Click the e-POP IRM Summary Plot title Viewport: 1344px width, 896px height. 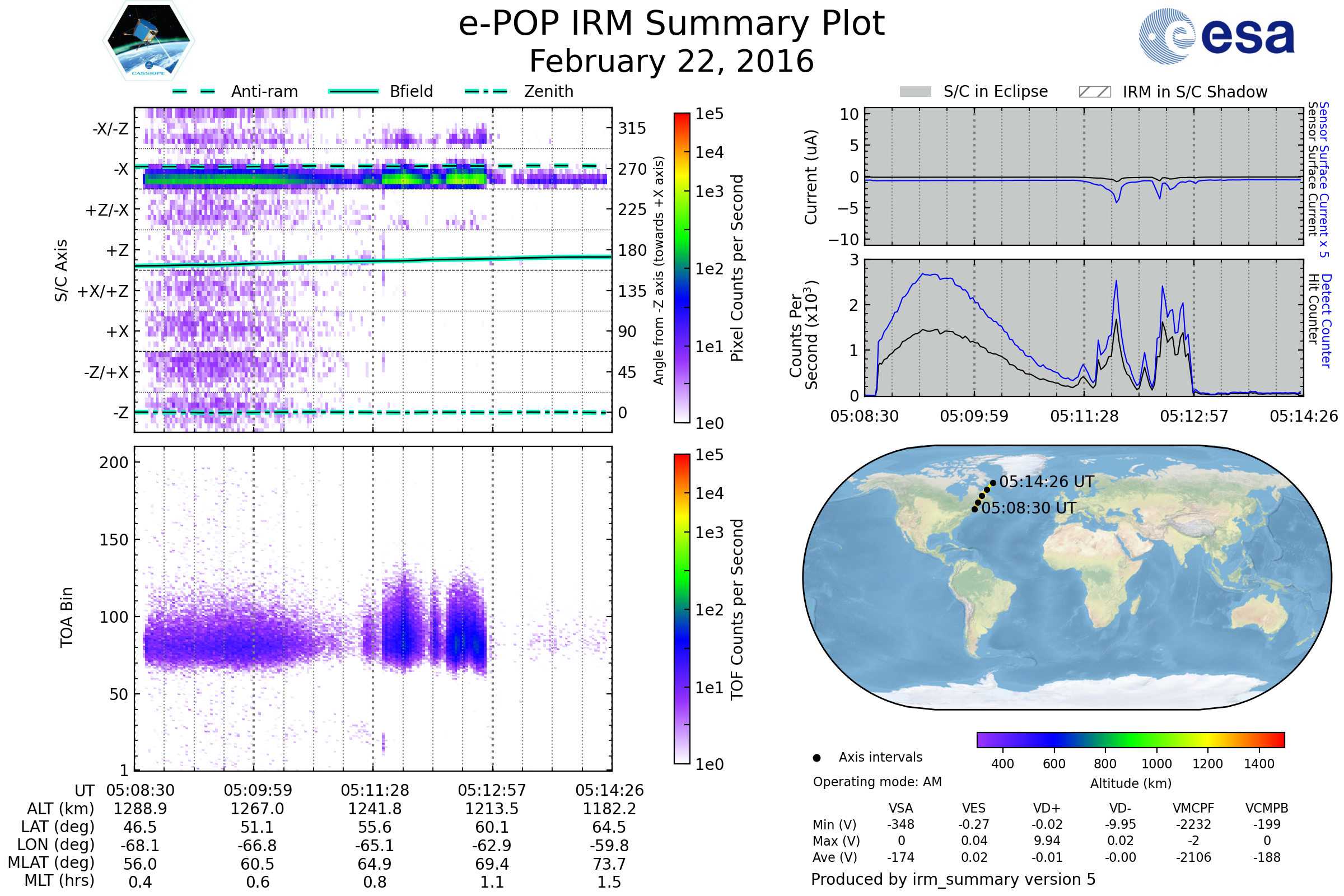[671, 24]
